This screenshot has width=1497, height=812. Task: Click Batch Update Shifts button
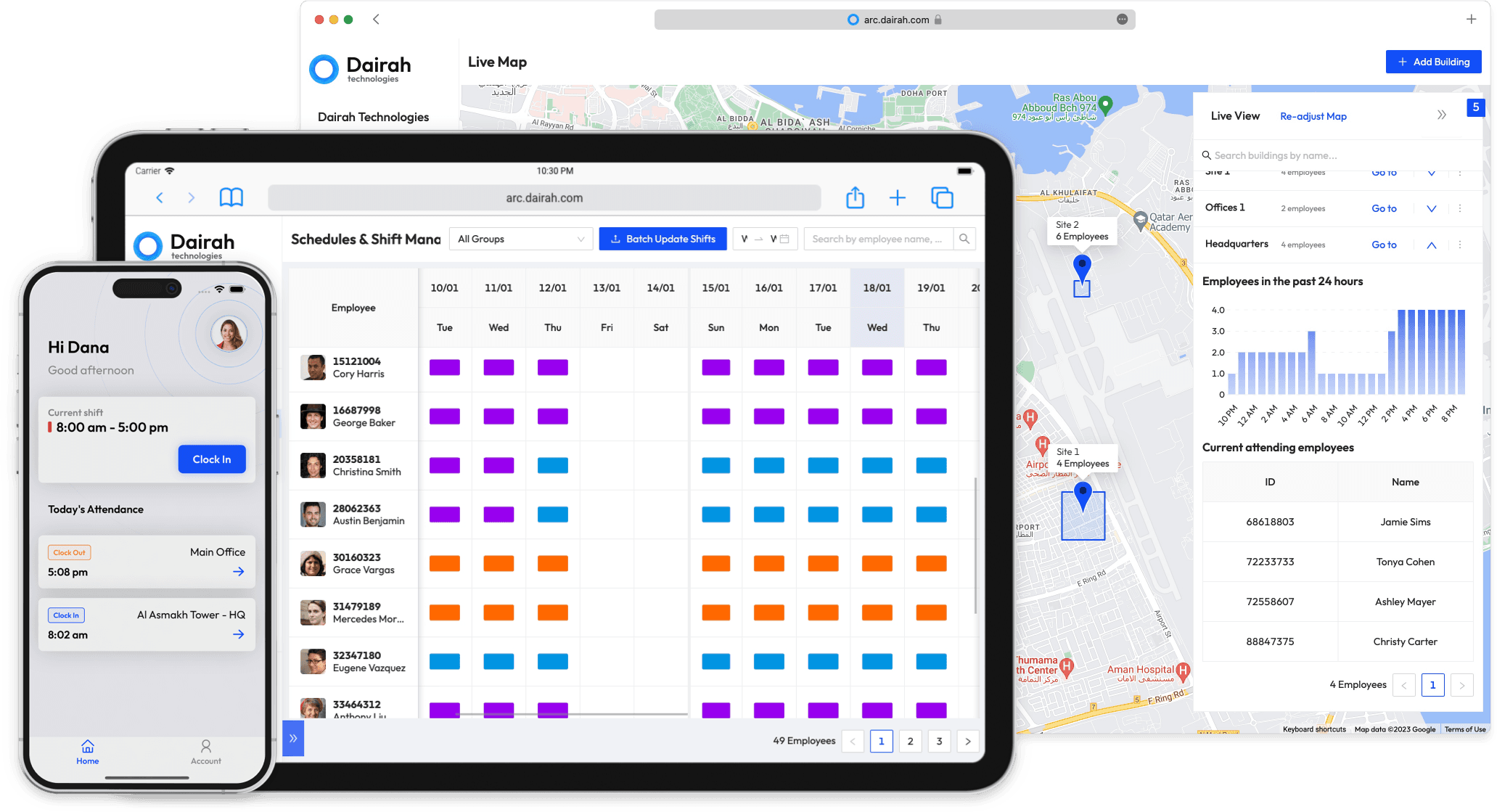point(663,239)
